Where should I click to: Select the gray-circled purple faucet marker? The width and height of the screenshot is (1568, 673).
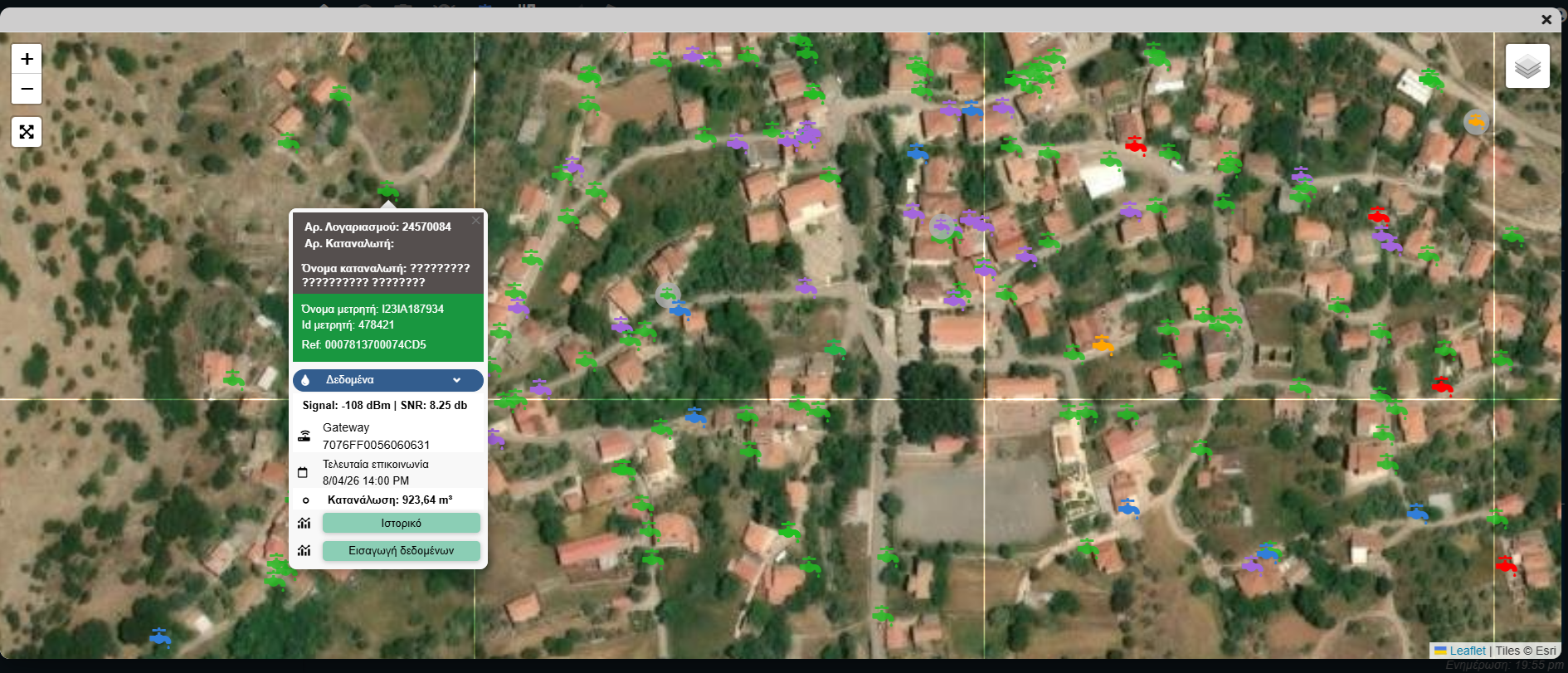click(941, 226)
